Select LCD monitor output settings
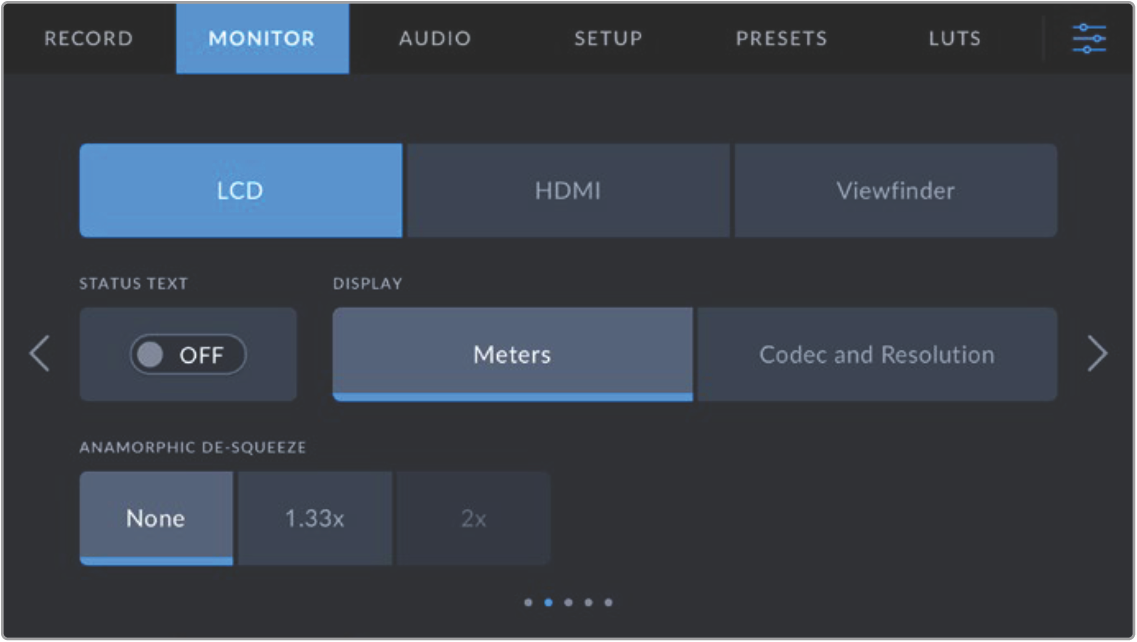Viewport: 1137px width, 642px height. click(x=240, y=190)
